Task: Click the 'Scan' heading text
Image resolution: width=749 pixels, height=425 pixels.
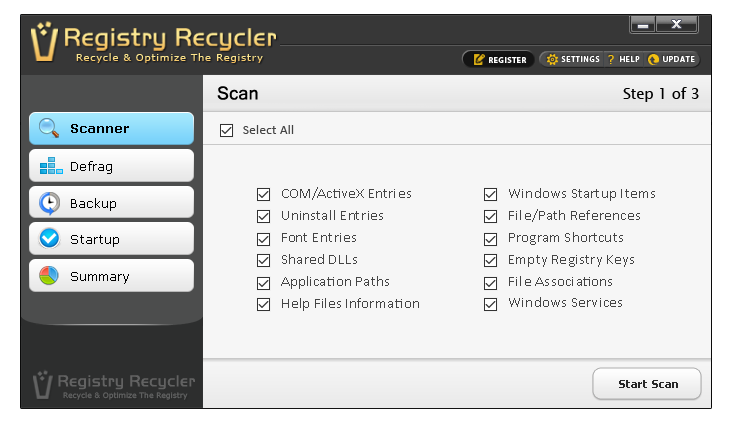Action: click(x=237, y=94)
